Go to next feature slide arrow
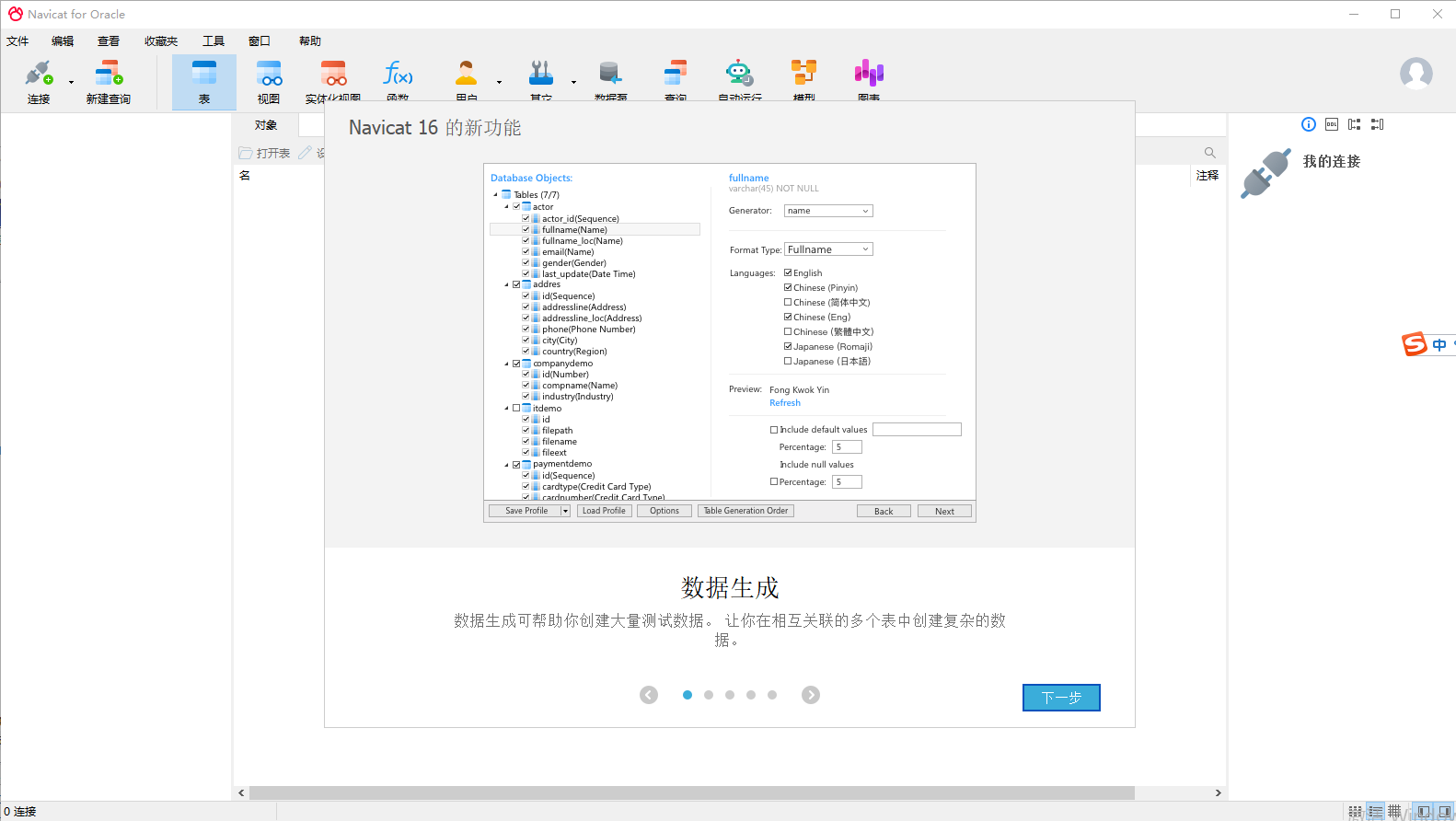The image size is (1456, 821). pyautogui.click(x=811, y=695)
